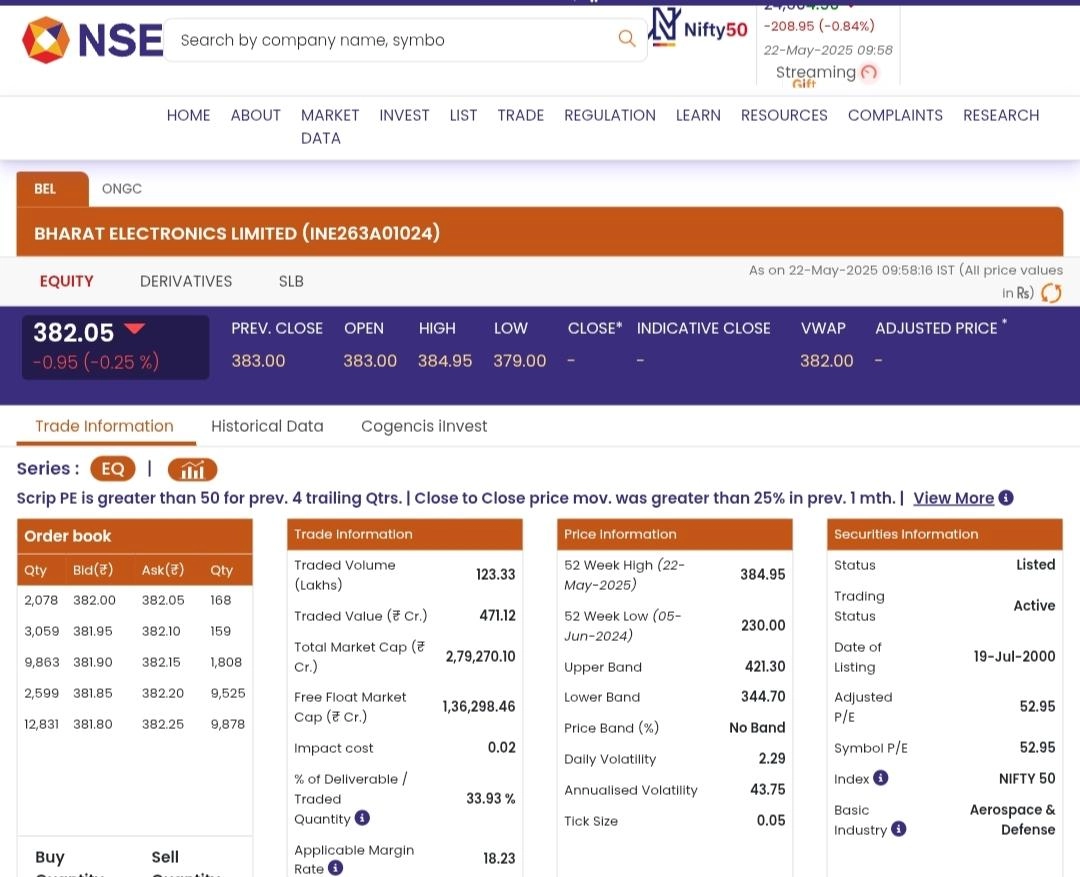Click the NSE logo icon
1080x877 pixels.
pos(46,40)
